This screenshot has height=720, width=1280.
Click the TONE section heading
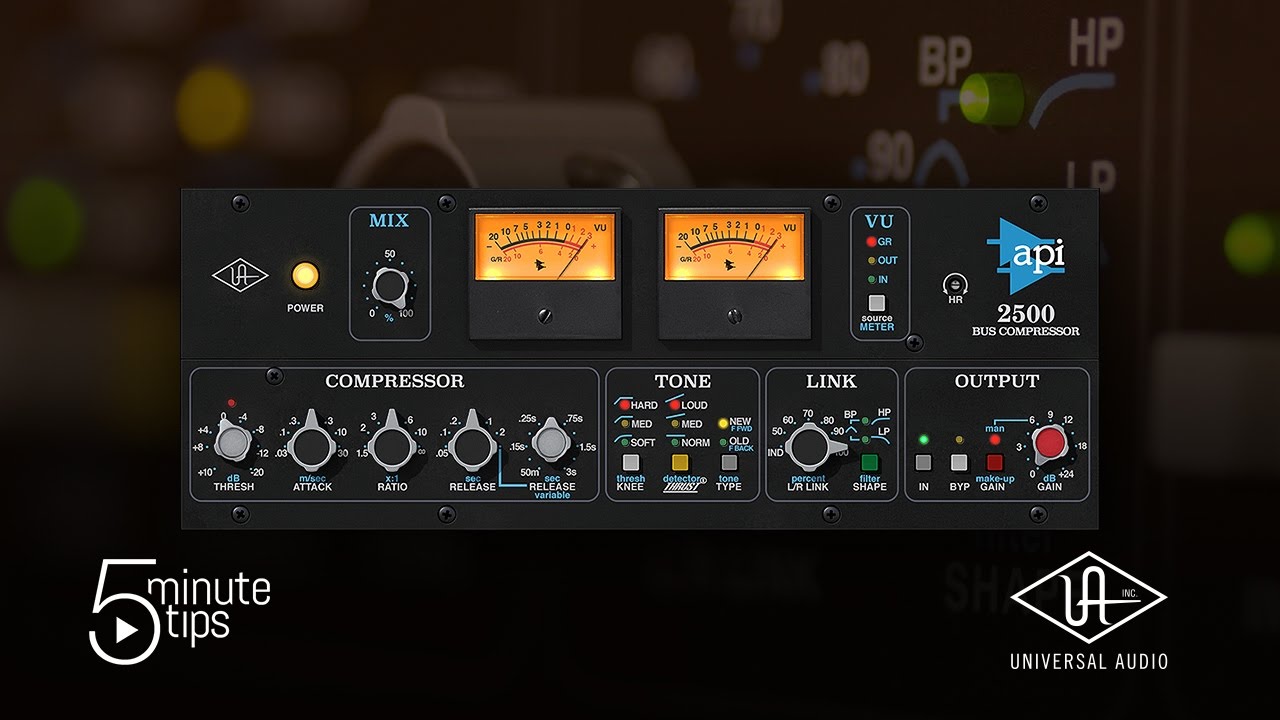pyautogui.click(x=683, y=381)
